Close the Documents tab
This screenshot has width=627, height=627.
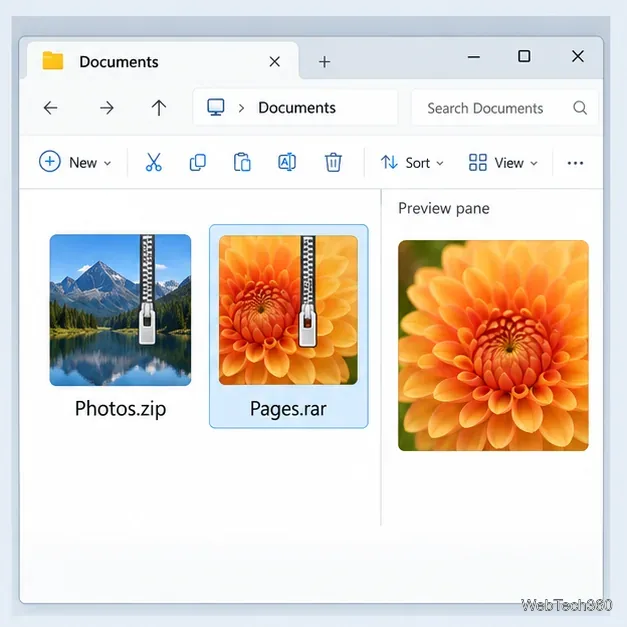click(274, 62)
